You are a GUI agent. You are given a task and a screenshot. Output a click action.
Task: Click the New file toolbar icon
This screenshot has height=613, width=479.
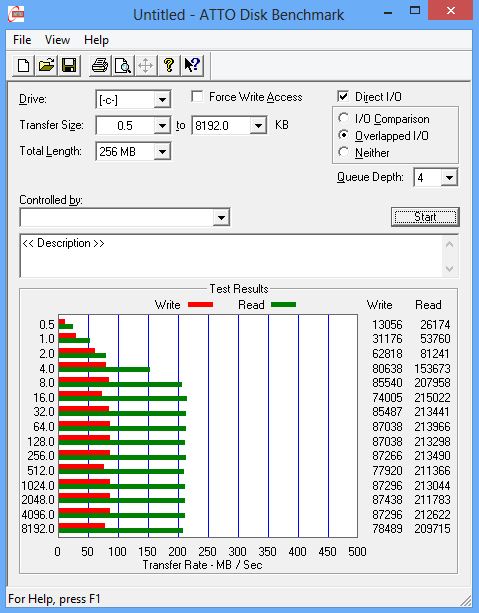23,65
